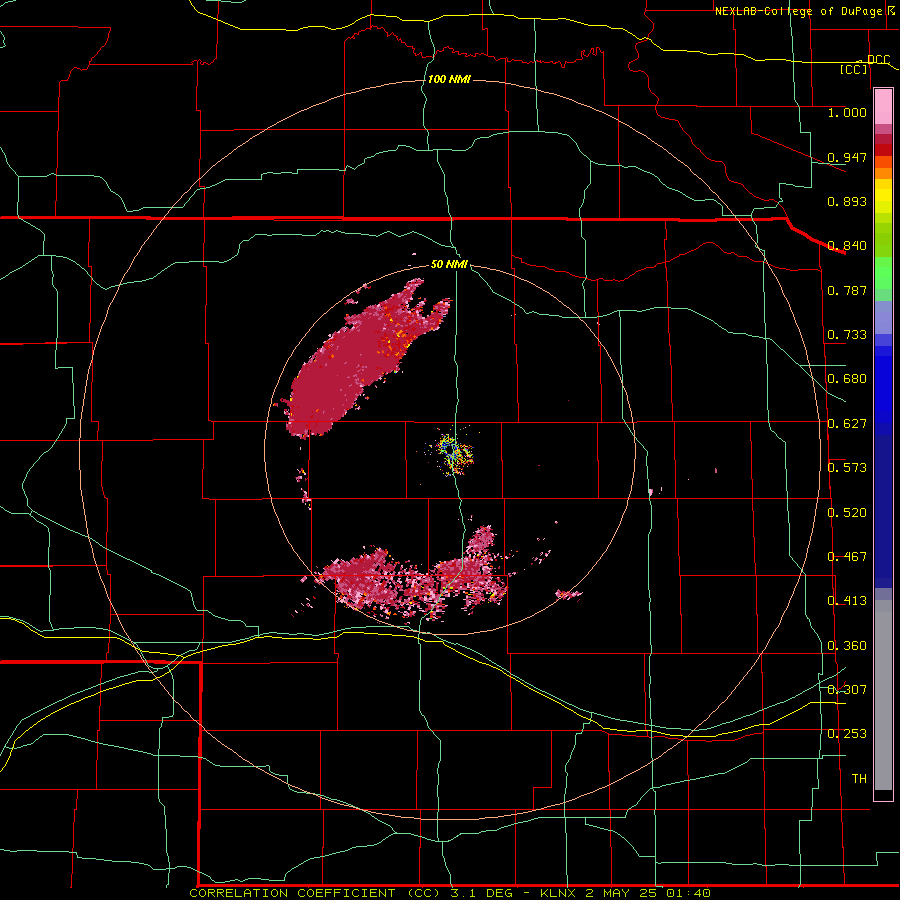Screen dimensions: 900x900
Task: Select the 0.787 scale value
Action: point(847,290)
